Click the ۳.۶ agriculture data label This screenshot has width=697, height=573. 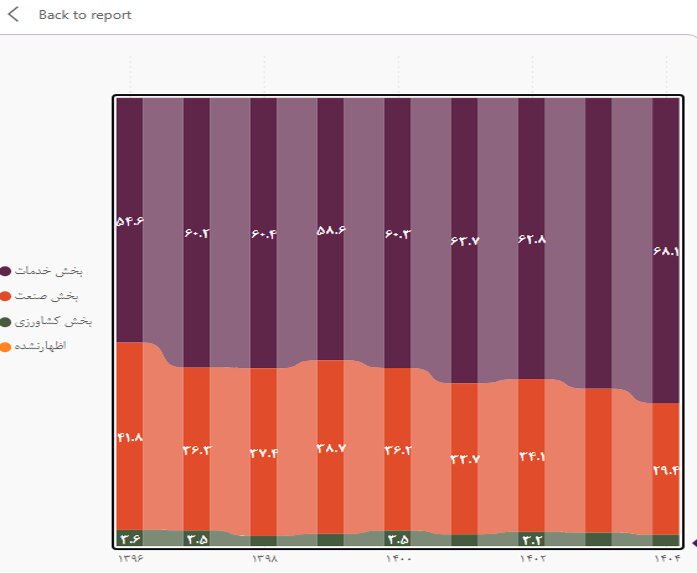130,539
